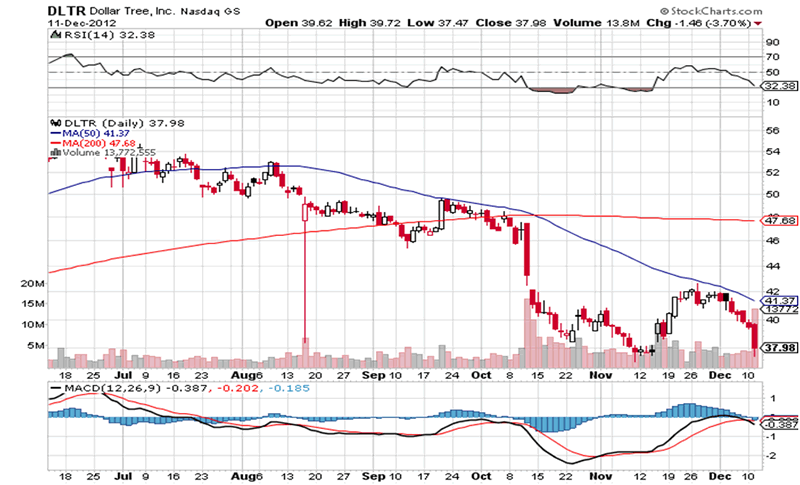Click the Chg -1.46 (-3.70%) value

[699, 23]
